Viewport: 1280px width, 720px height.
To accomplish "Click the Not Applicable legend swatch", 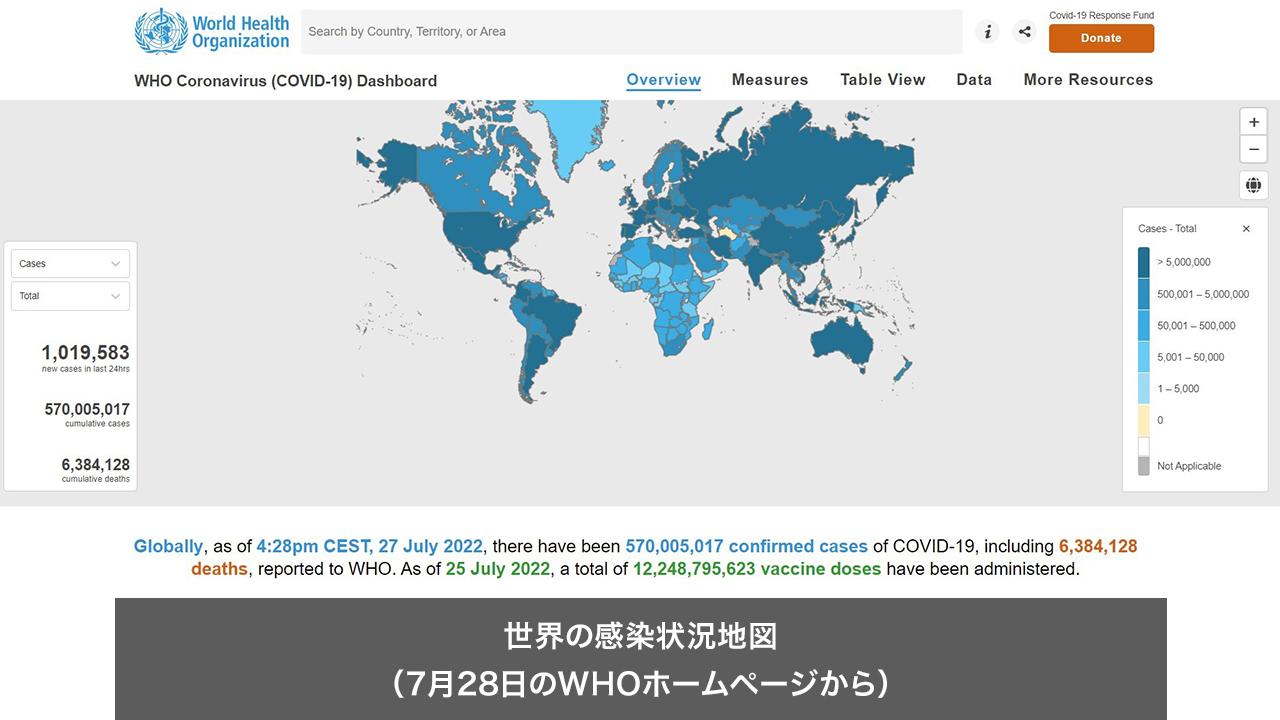I will pos(1144,466).
